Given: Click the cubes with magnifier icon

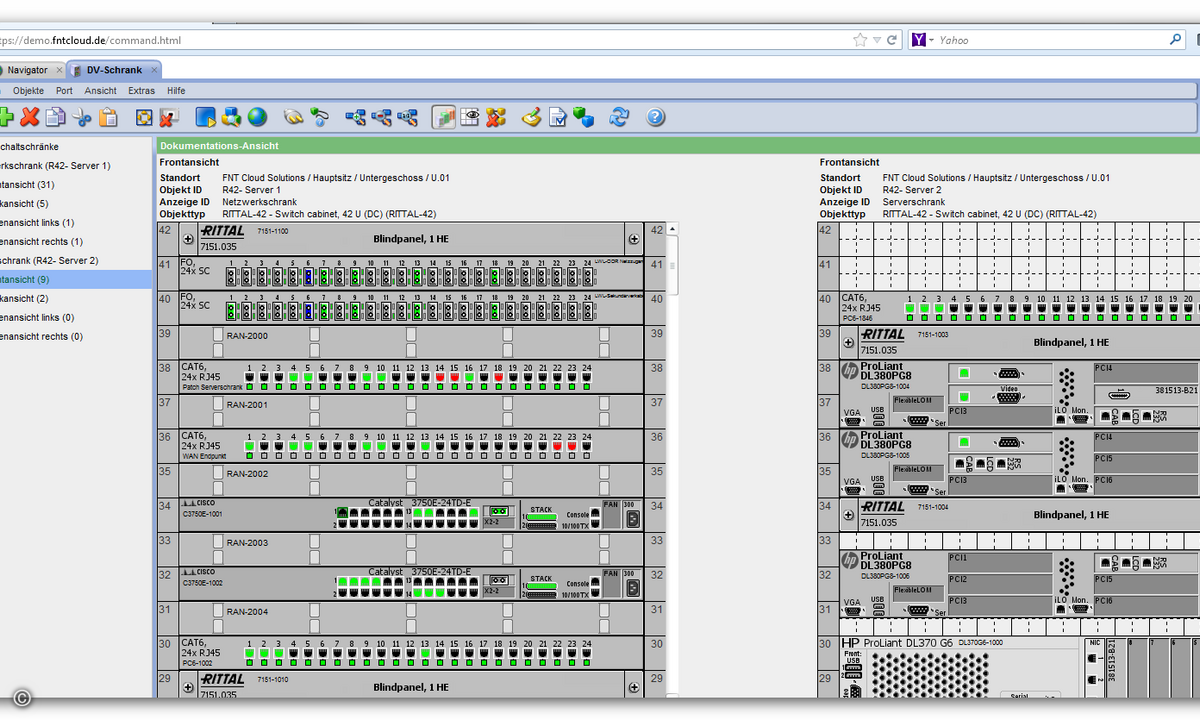Looking at the screenshot, I should coord(232,117).
